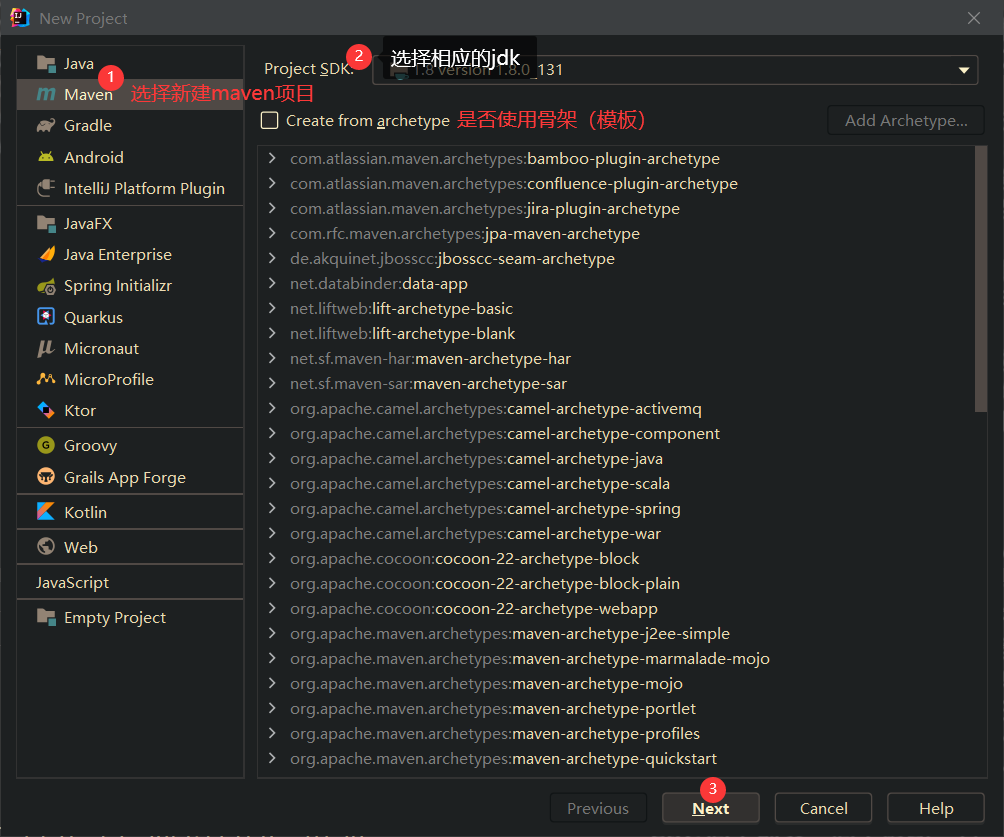The image size is (1004, 837).
Task: Select Maven project type label
Action: 88,95
